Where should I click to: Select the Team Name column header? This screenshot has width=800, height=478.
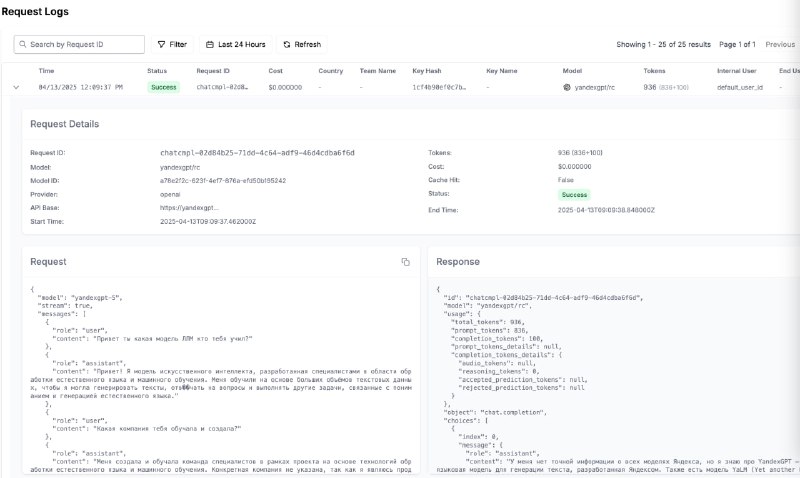click(378, 71)
